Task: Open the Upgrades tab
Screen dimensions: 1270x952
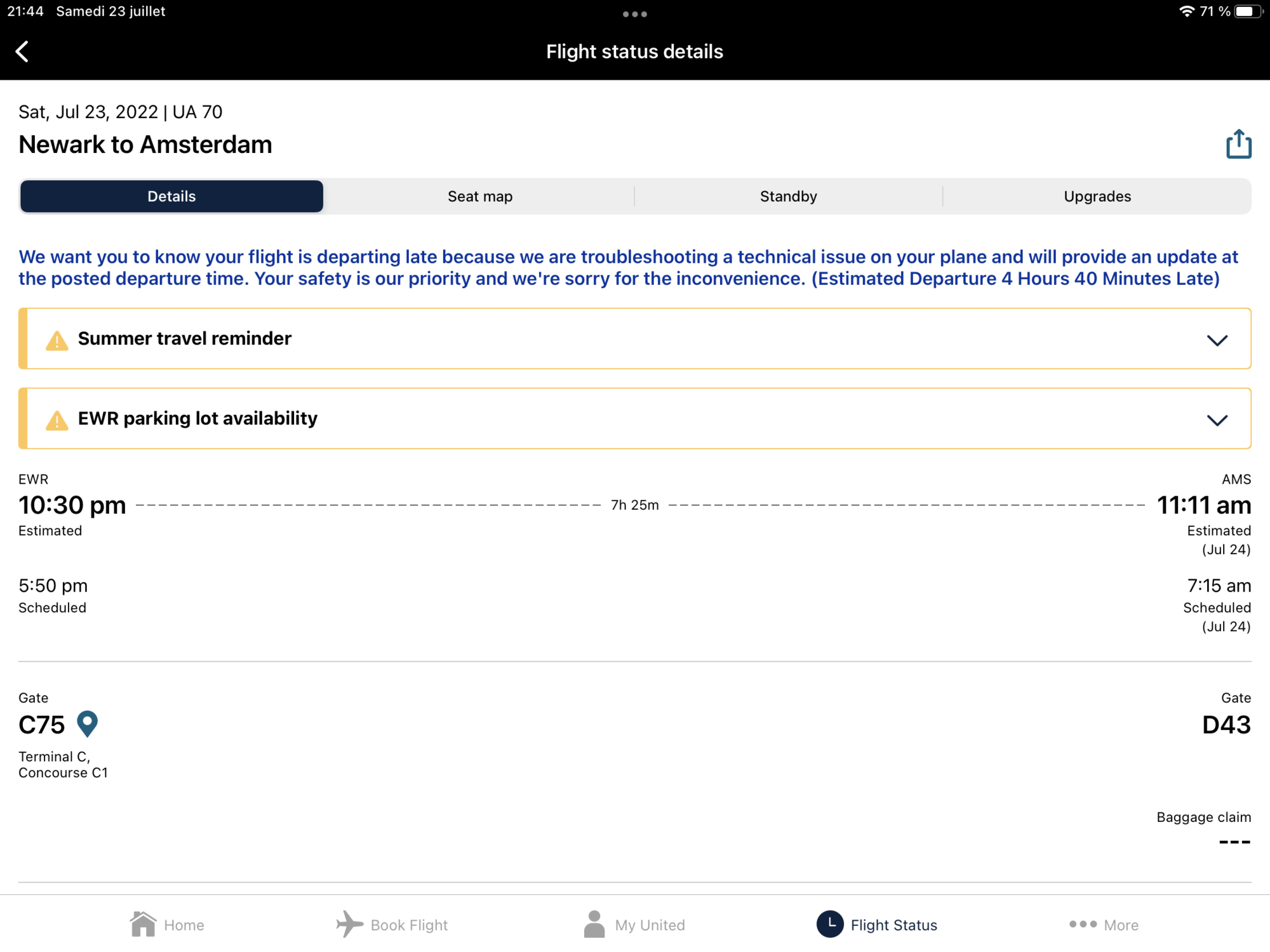Action: [x=1097, y=196]
